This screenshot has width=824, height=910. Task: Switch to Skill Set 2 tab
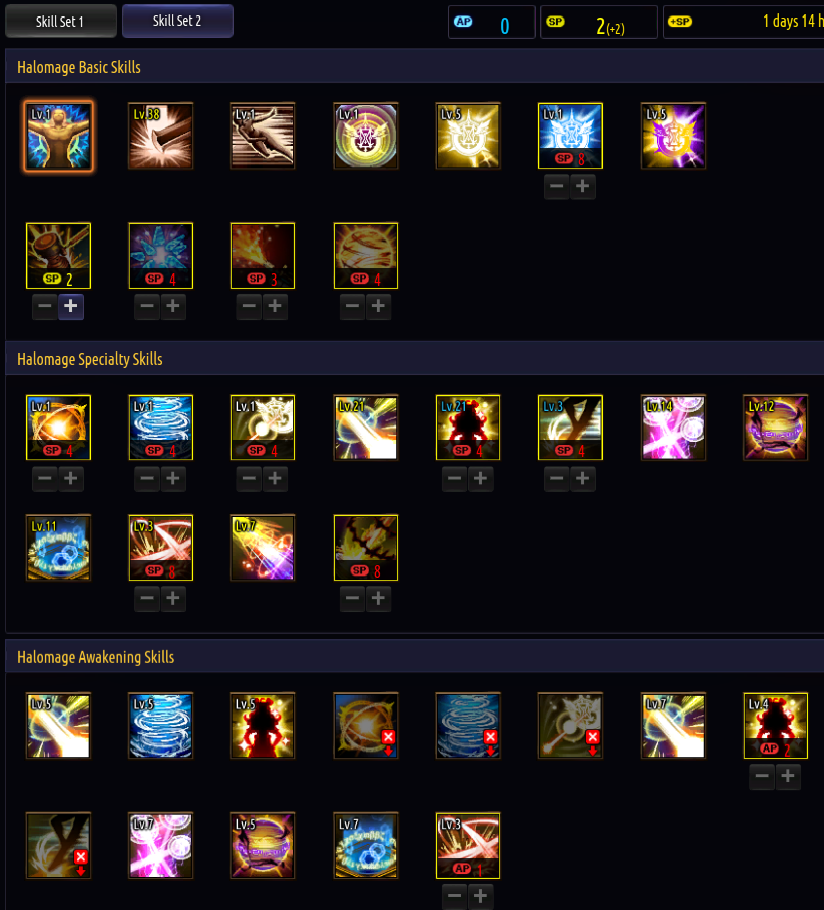pos(178,21)
